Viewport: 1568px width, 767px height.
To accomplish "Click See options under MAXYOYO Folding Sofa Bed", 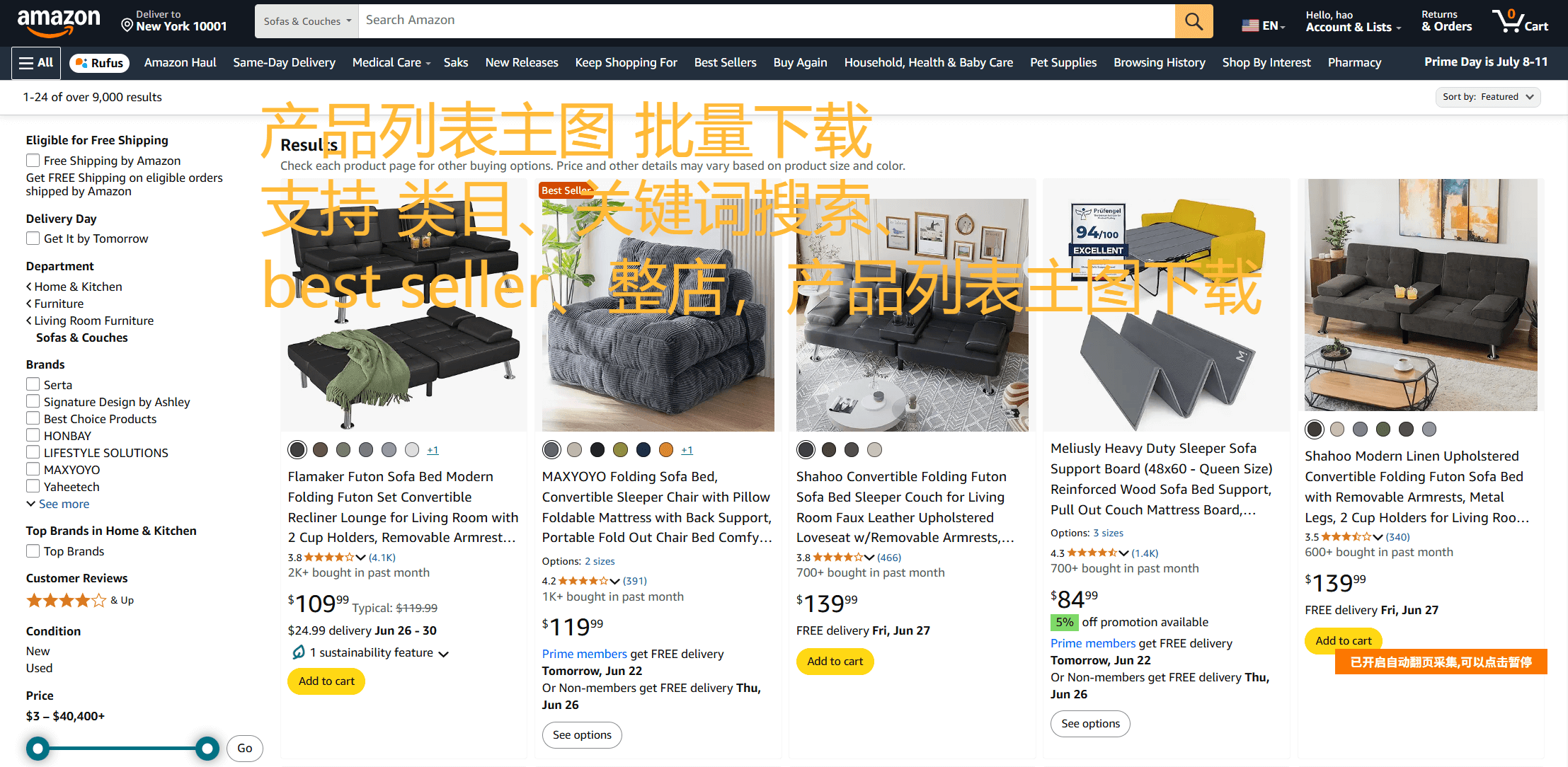I will click(x=582, y=735).
